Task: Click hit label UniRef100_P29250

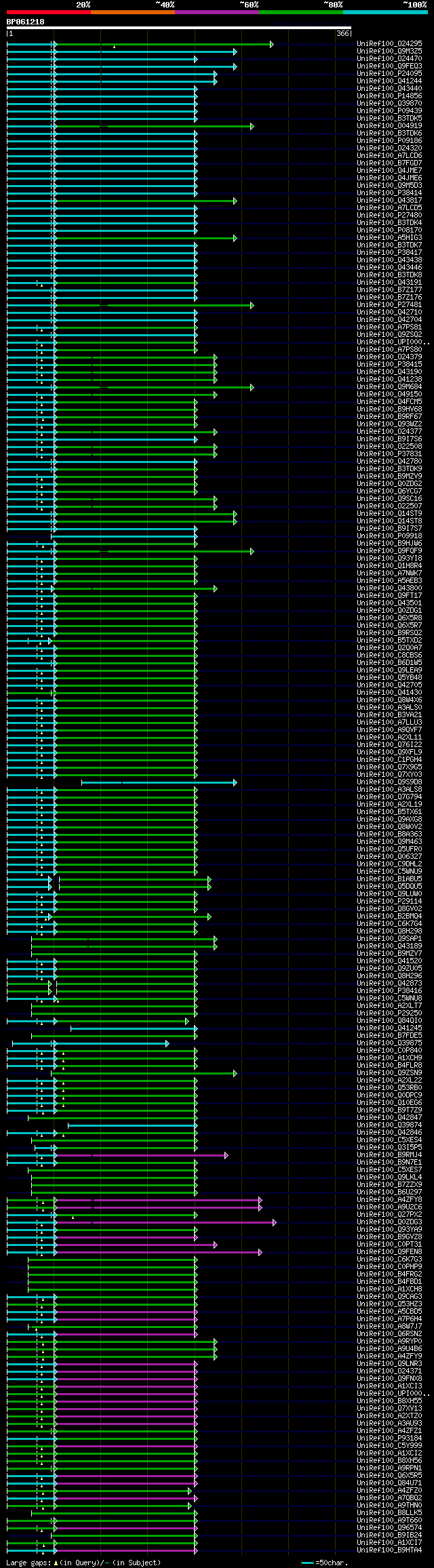Action: click(389, 1013)
